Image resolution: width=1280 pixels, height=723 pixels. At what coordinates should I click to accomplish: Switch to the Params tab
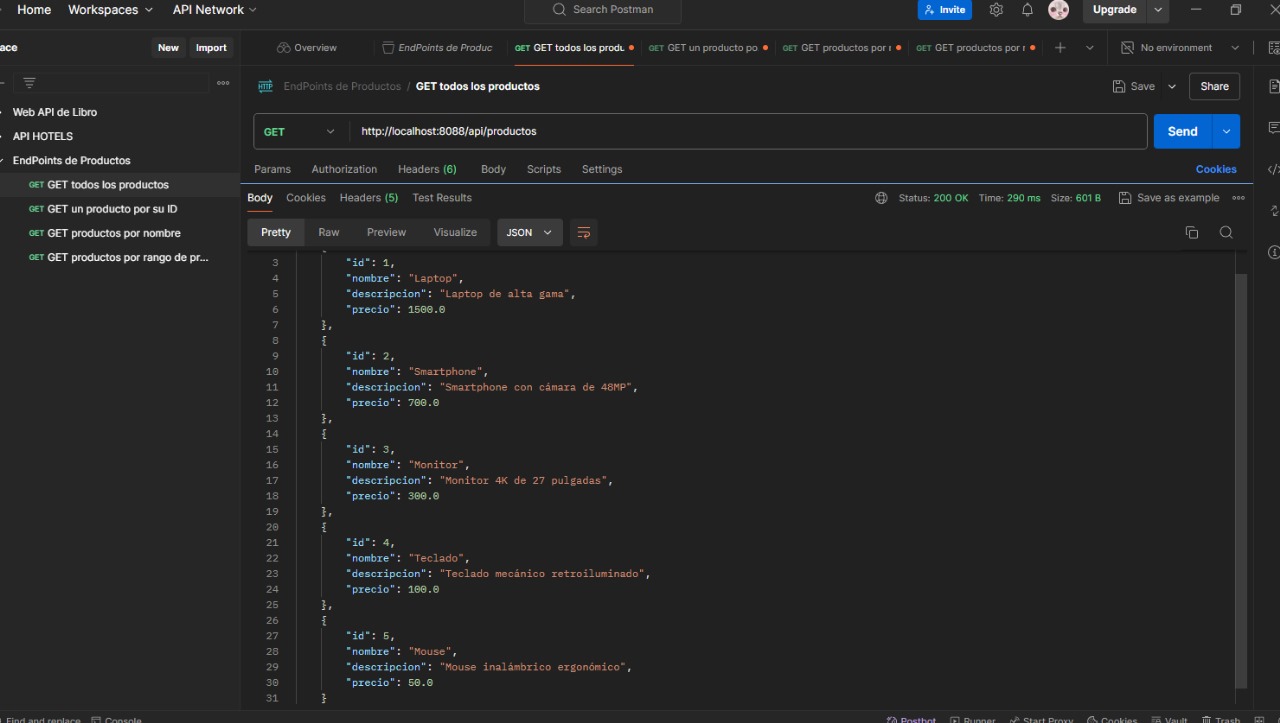pos(272,170)
